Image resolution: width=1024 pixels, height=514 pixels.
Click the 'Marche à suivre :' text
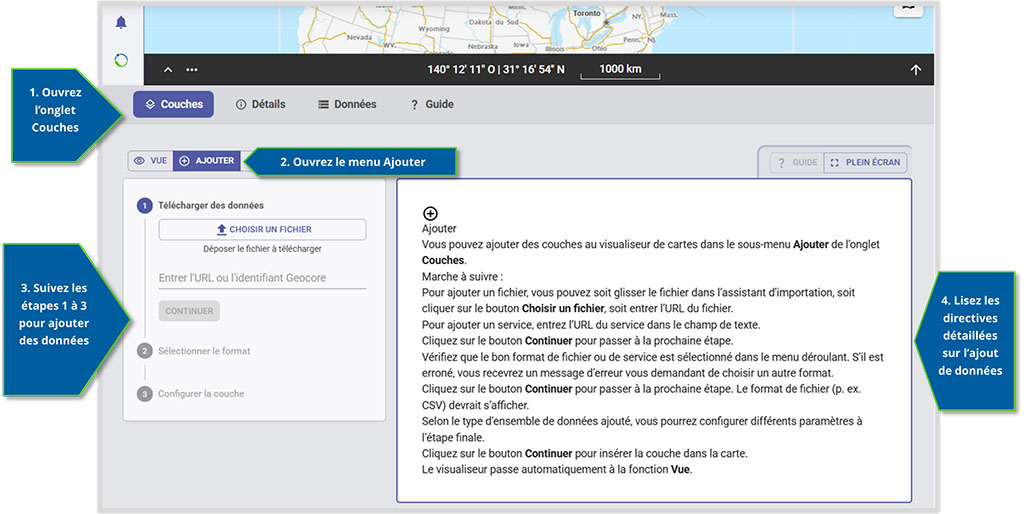(x=462, y=276)
